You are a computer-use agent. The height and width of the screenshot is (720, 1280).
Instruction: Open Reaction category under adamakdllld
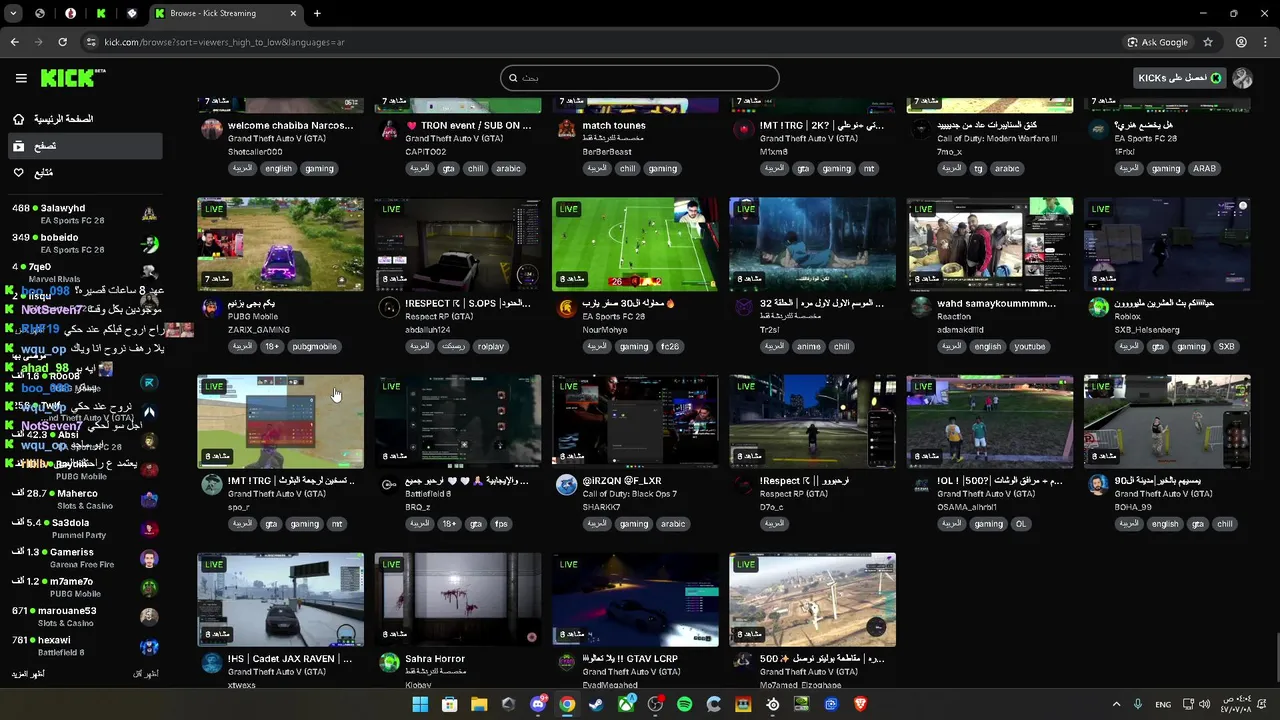point(954,316)
